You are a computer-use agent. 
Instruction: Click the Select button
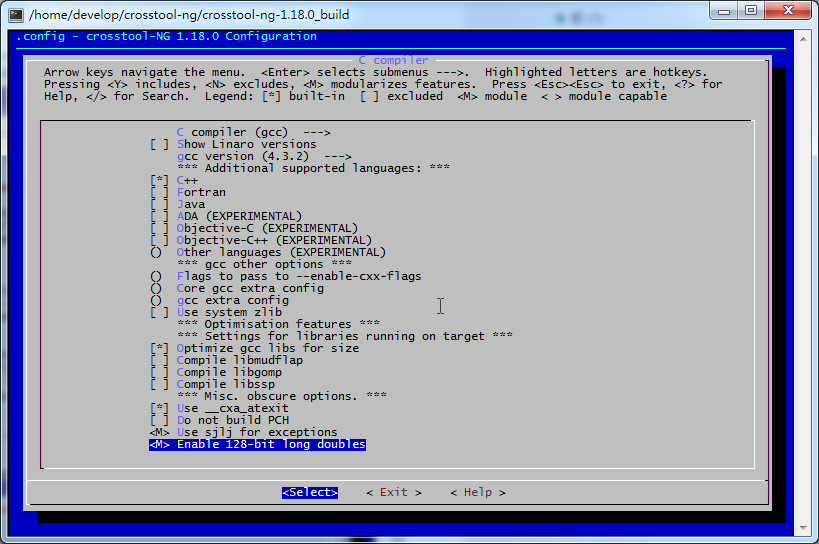pyautogui.click(x=310, y=493)
